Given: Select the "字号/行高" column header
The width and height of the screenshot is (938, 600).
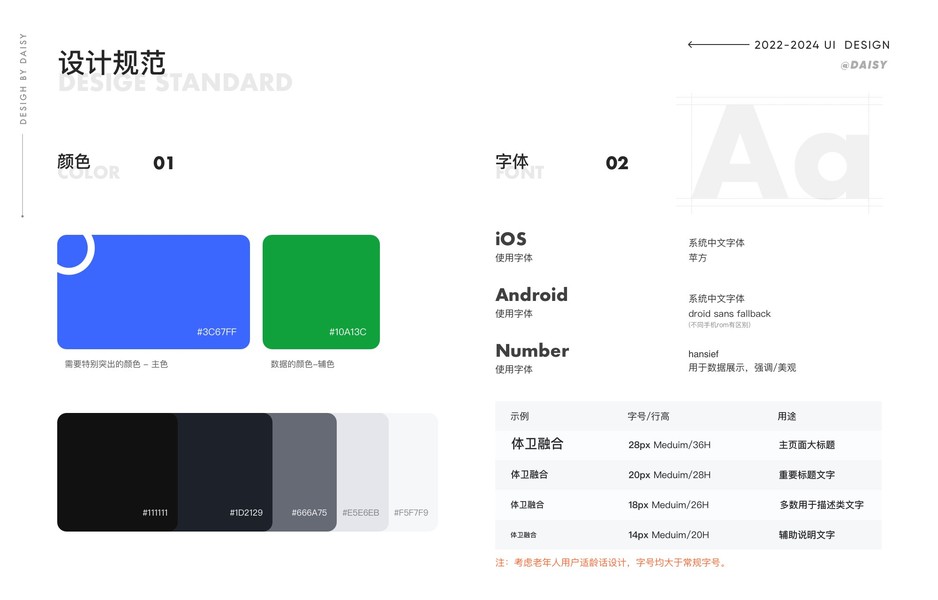Looking at the screenshot, I should pyautogui.click(x=648, y=416).
